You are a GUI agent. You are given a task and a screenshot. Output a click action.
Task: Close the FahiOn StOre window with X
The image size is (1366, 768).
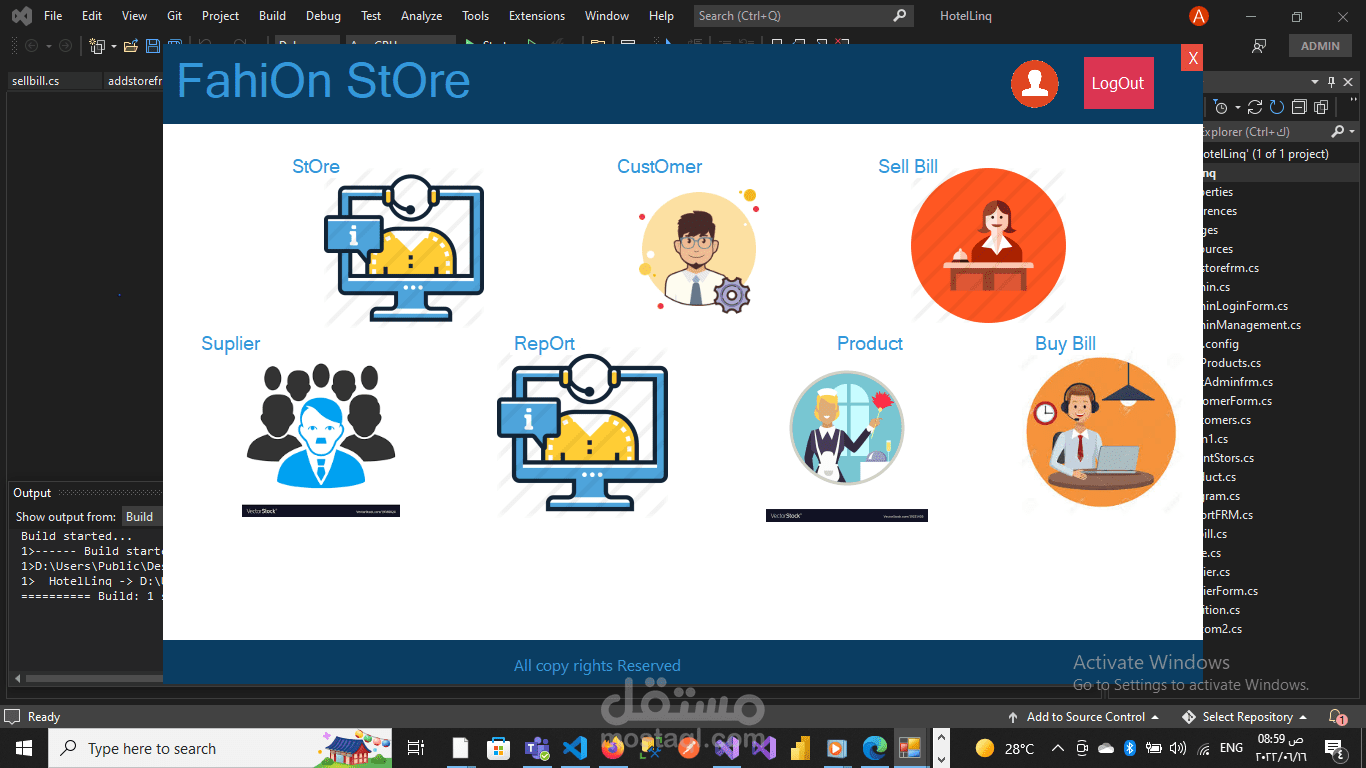tap(1191, 58)
